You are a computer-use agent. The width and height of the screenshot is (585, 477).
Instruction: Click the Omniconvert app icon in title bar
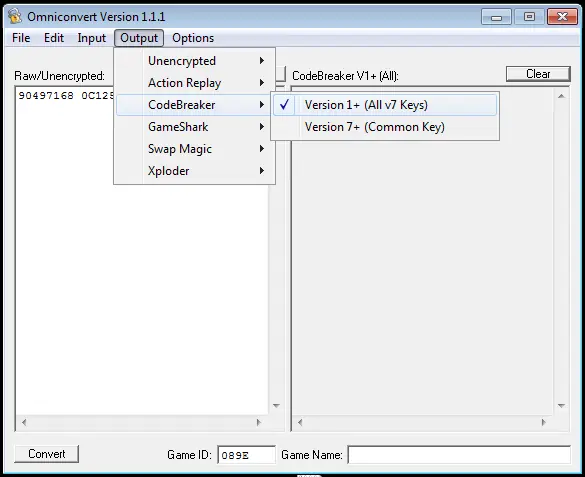pos(15,16)
